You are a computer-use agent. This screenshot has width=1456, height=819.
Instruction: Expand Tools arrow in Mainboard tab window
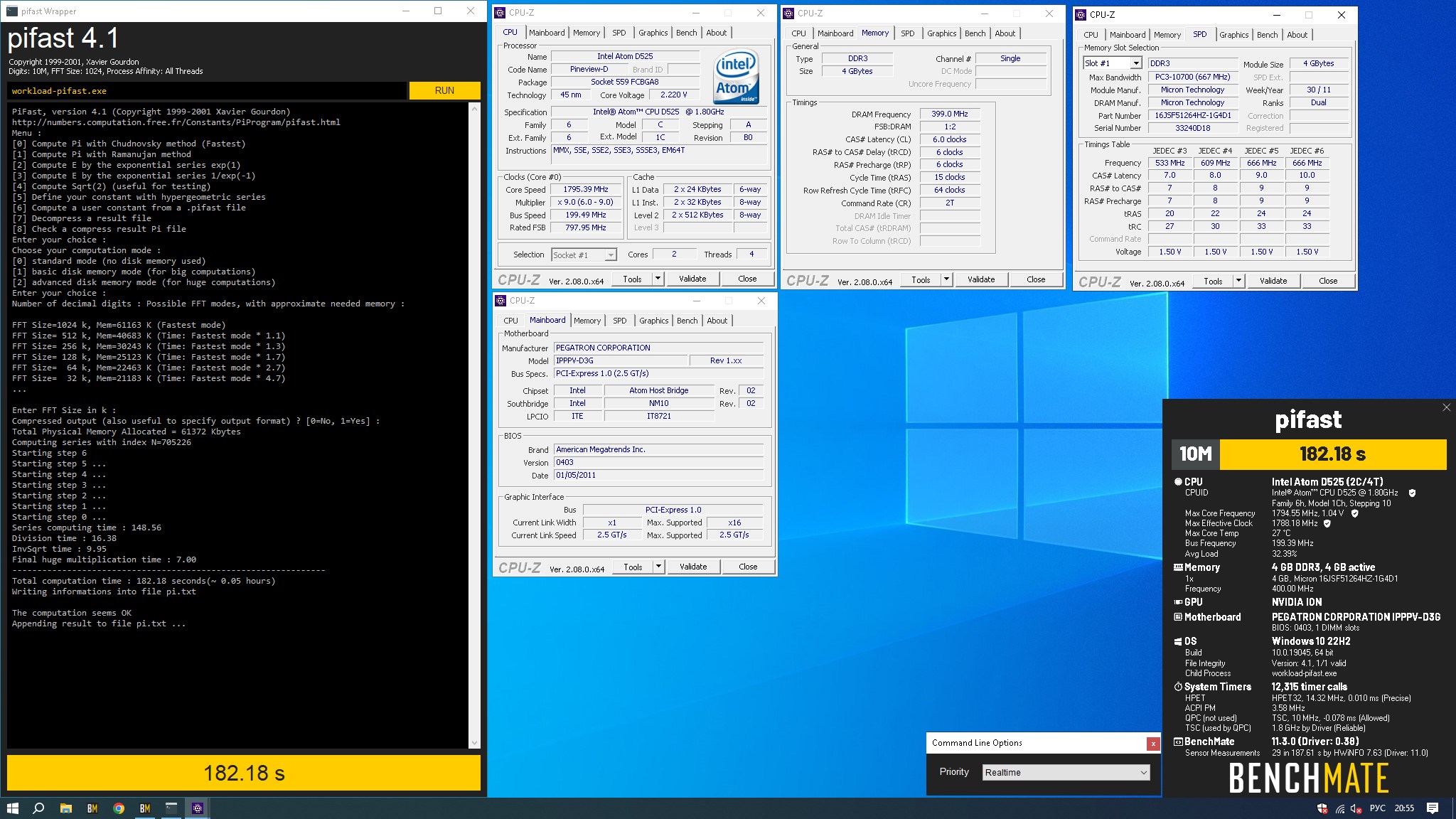pyautogui.click(x=659, y=567)
